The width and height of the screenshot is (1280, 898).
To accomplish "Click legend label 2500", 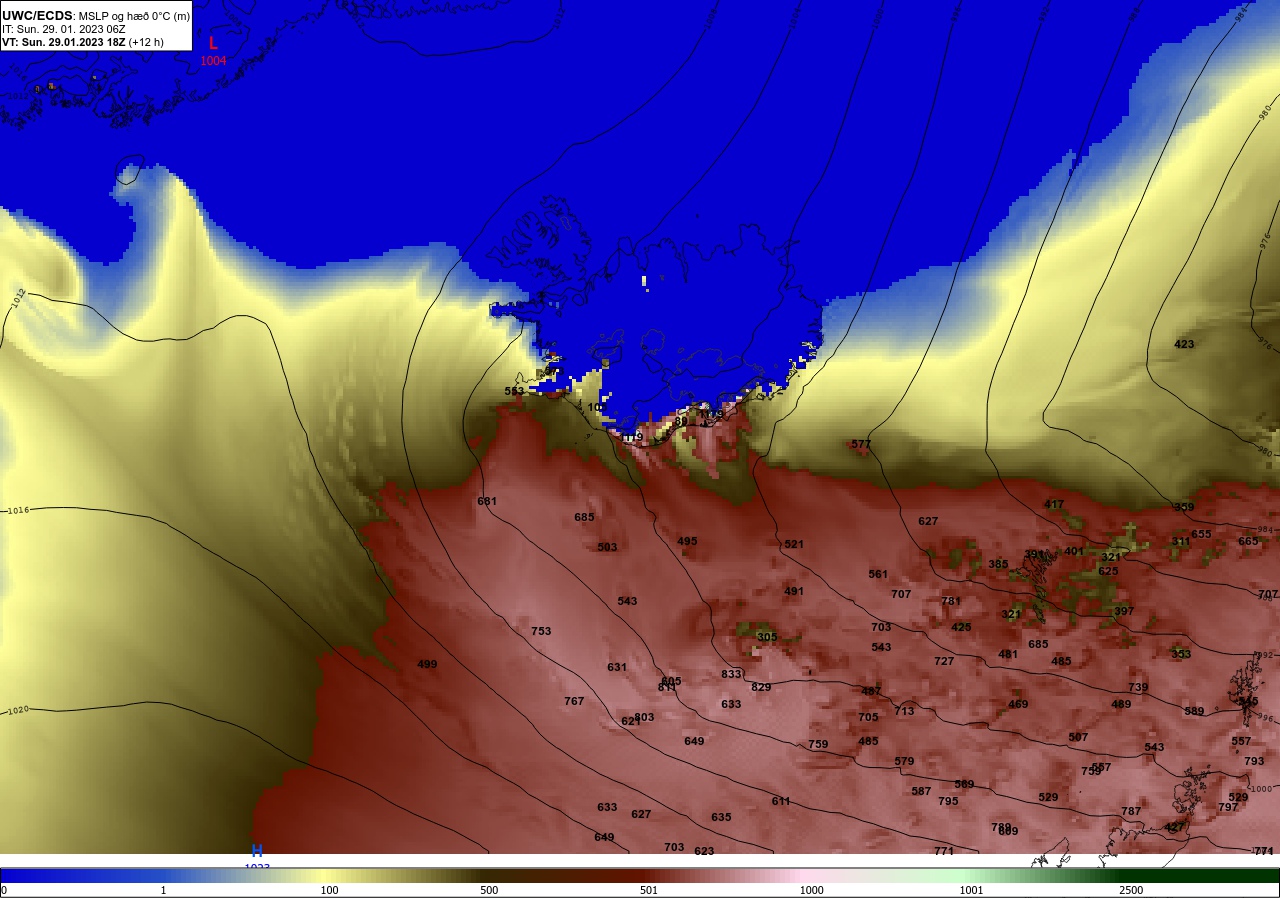I will coord(1132,890).
